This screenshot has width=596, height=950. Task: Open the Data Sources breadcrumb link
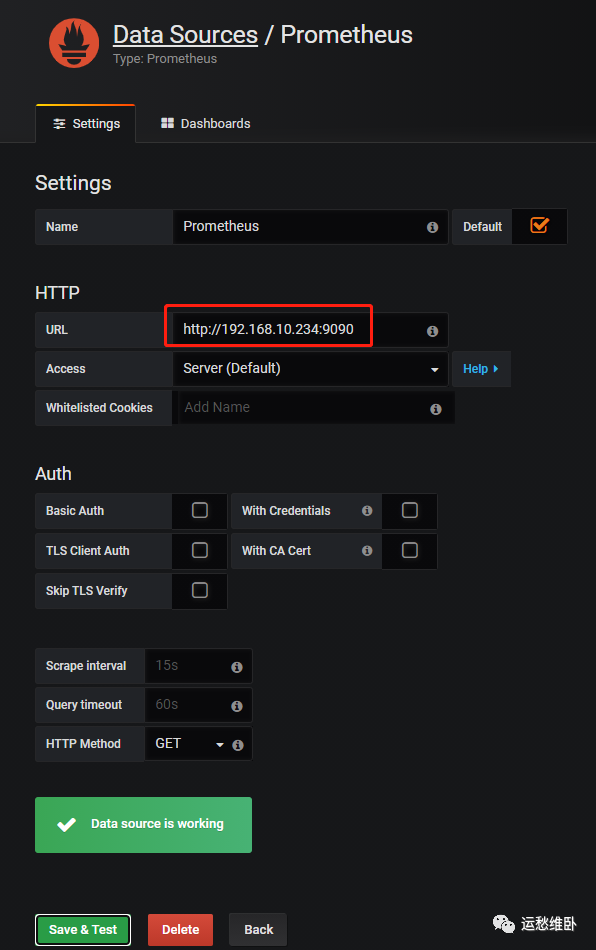(185, 35)
